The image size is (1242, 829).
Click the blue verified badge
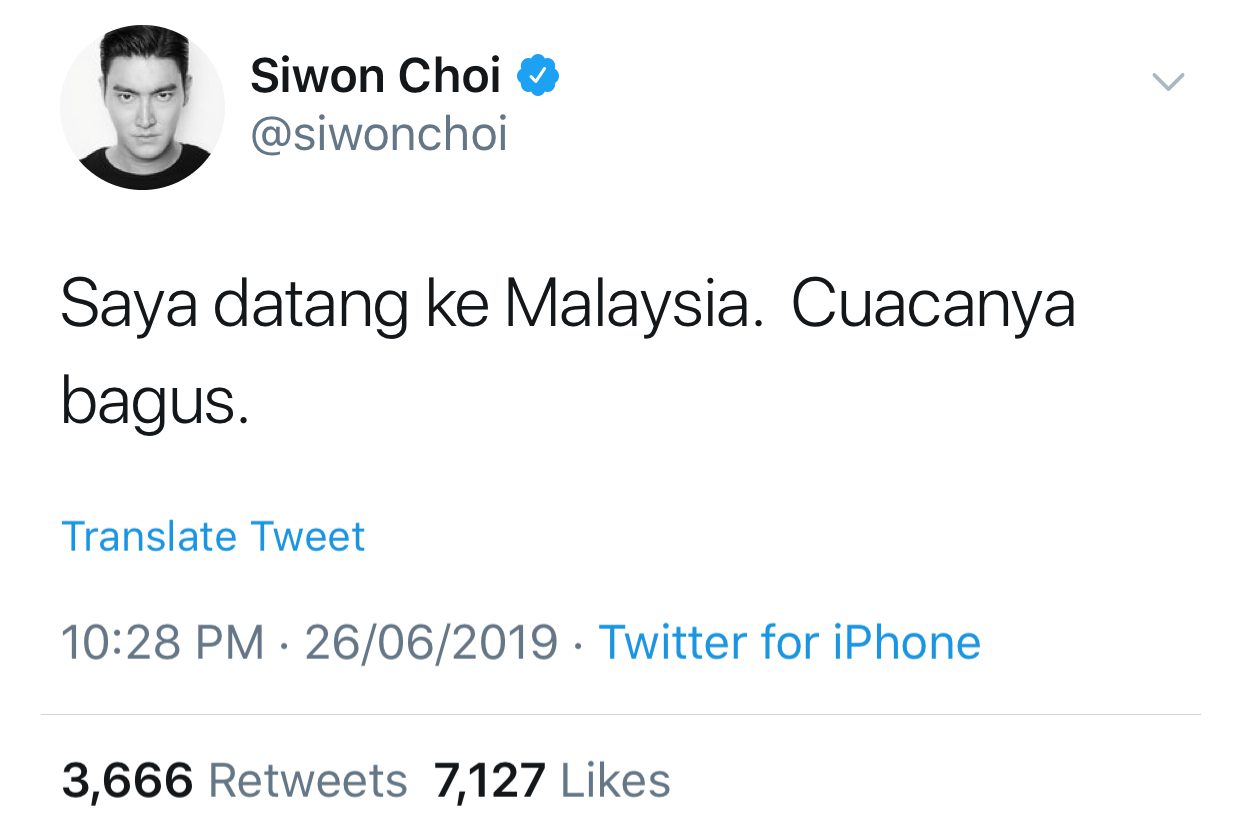coord(537,77)
